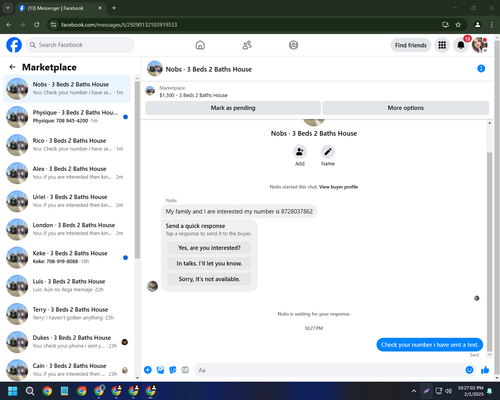This screenshot has width=500, height=400.
Task: Open the Friends icon in top navigation
Action: (x=247, y=45)
